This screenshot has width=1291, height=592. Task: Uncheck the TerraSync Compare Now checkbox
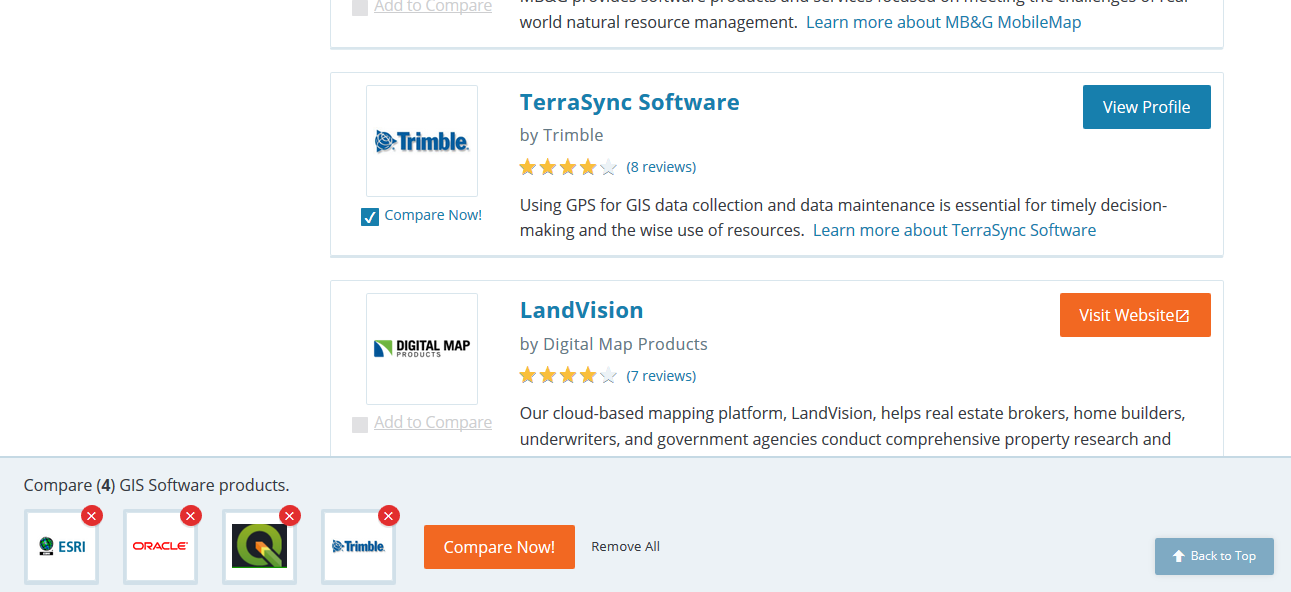[370, 216]
